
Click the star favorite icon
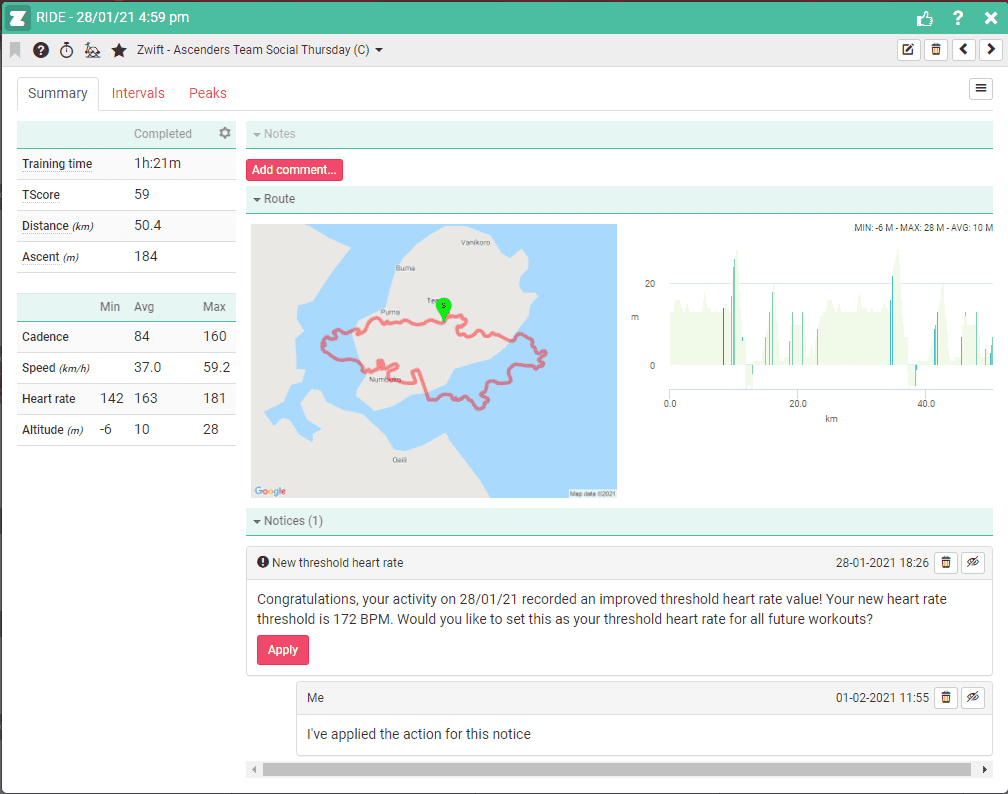(119, 50)
